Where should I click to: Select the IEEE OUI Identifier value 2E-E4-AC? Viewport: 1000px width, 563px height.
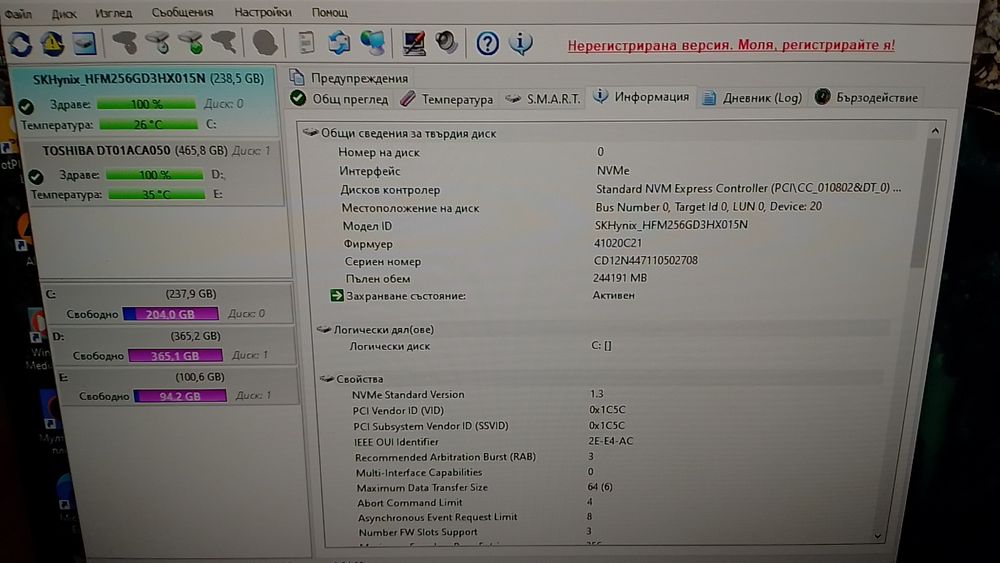(x=610, y=441)
